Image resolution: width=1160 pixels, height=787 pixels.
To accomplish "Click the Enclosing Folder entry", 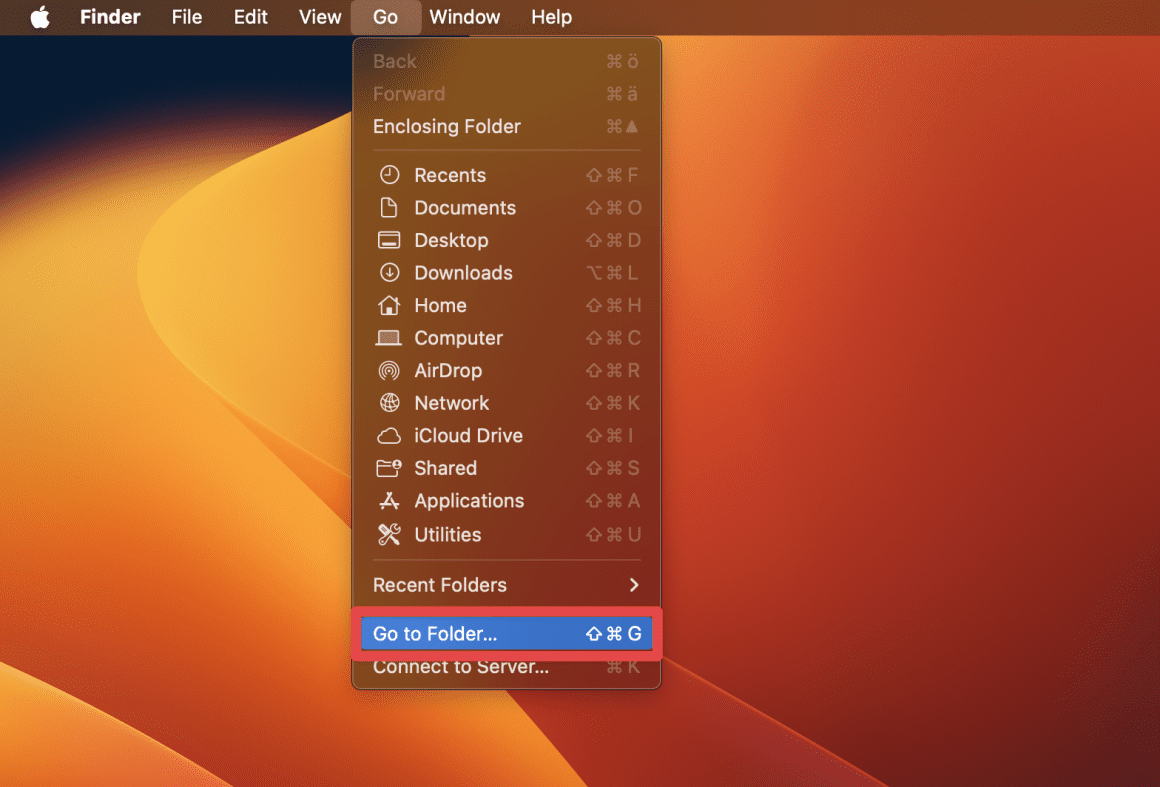I will 446,126.
